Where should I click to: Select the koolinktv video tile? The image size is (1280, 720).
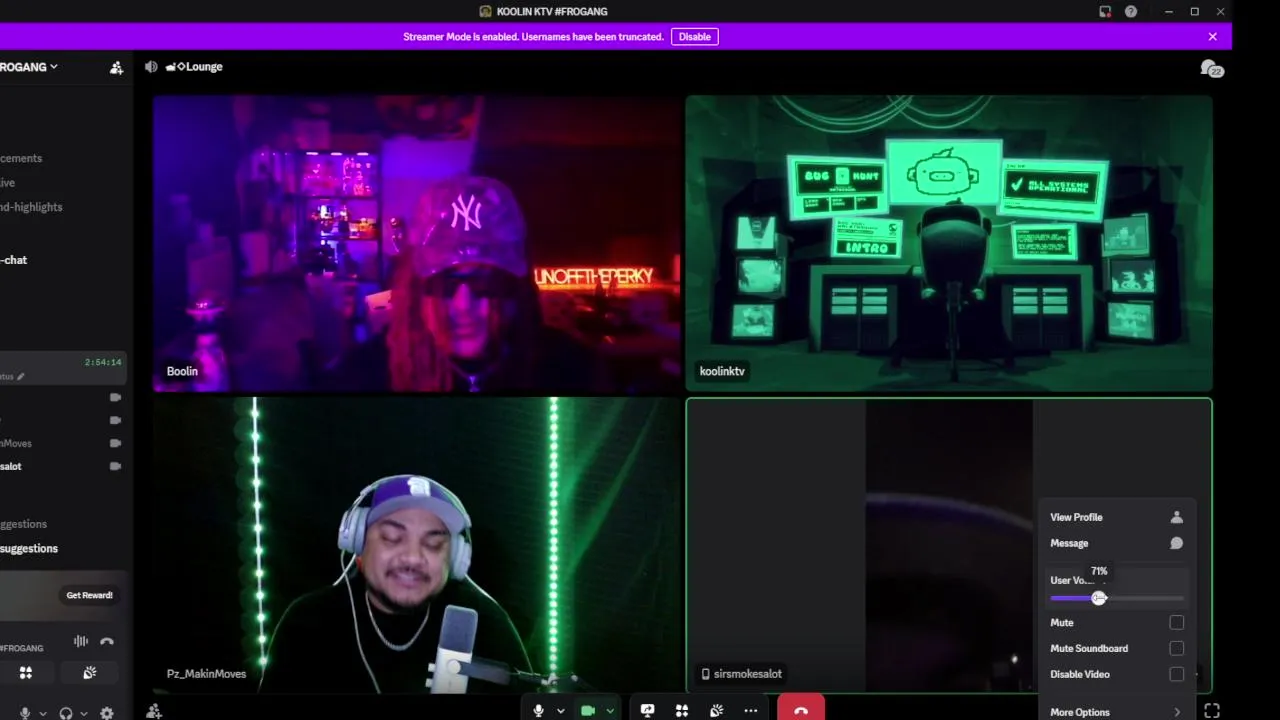(x=949, y=243)
